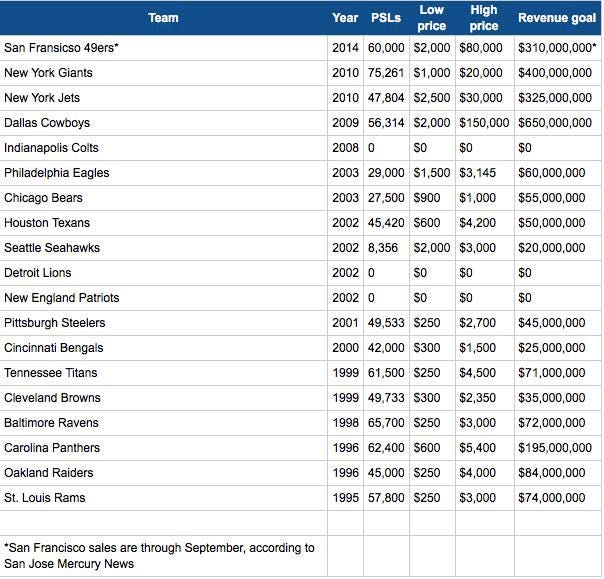Click the 65,700 PSLs cell
604x579 pixels.
pyautogui.click(x=386, y=423)
